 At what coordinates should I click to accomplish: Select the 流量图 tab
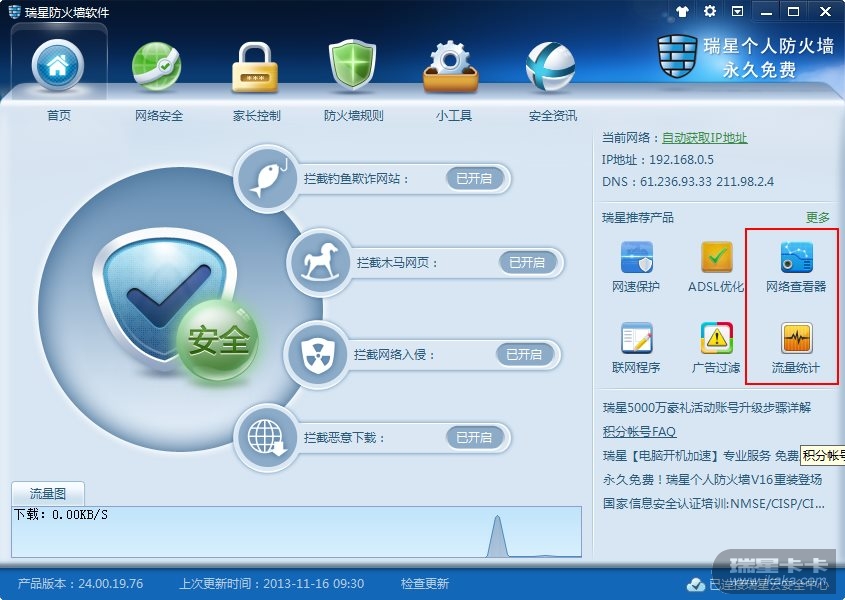[48, 493]
